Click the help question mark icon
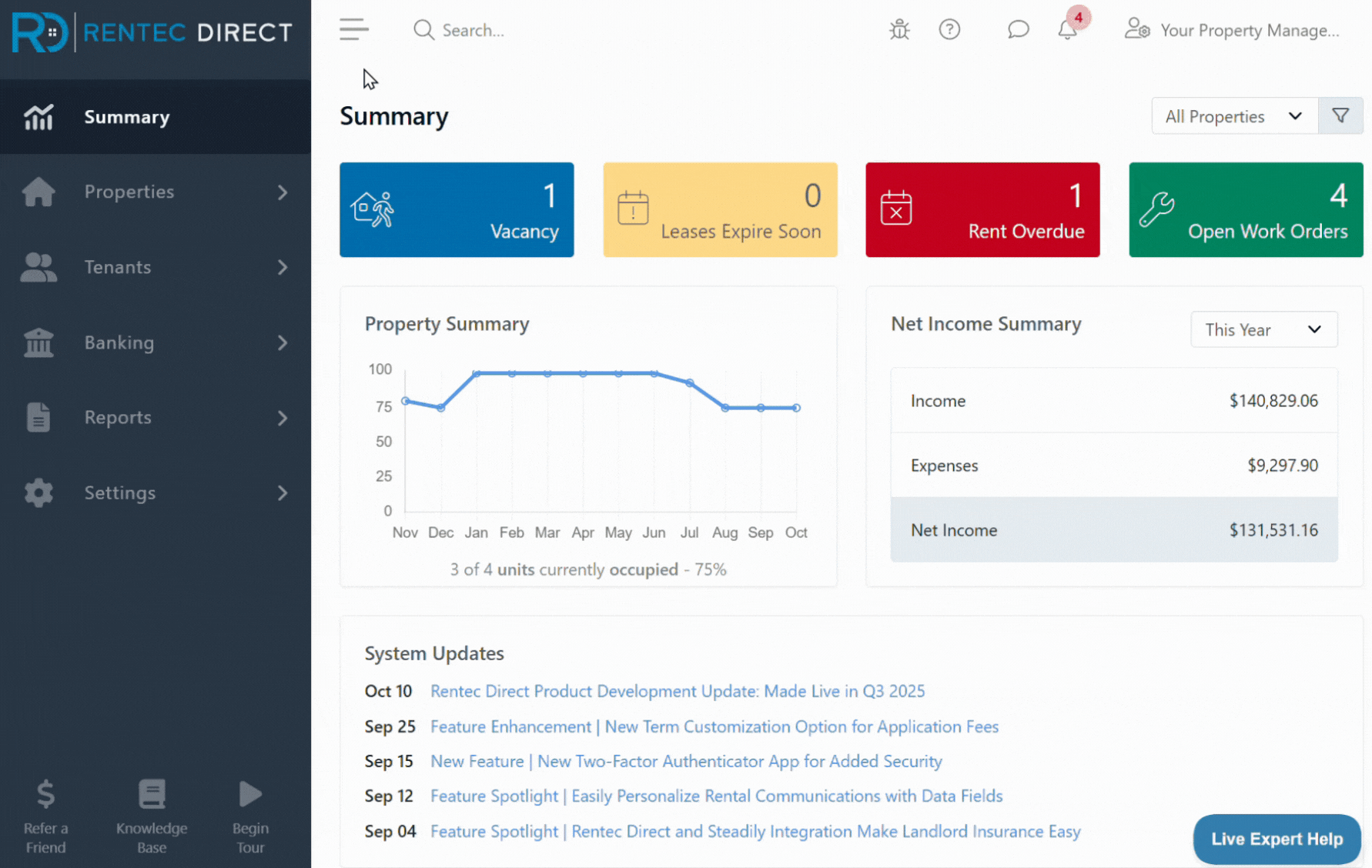Screen dimensions: 1372x868 [x=950, y=29]
